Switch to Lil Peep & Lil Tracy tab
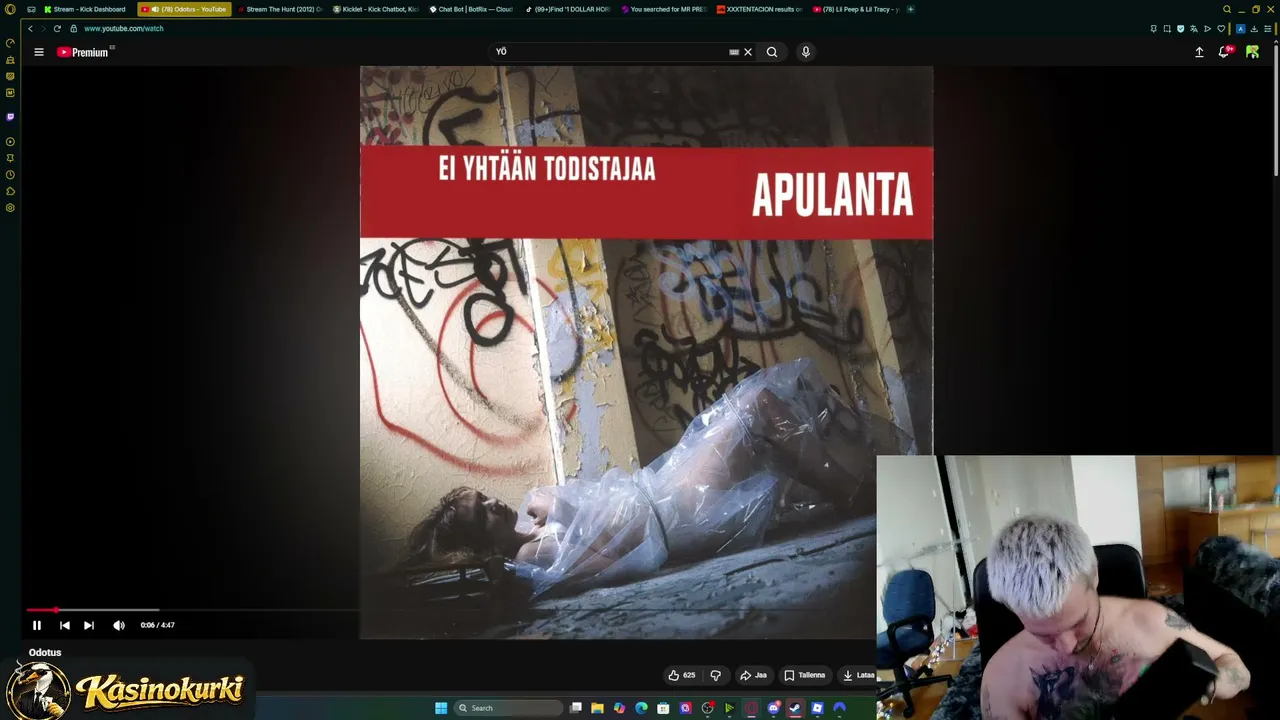 (x=856, y=9)
